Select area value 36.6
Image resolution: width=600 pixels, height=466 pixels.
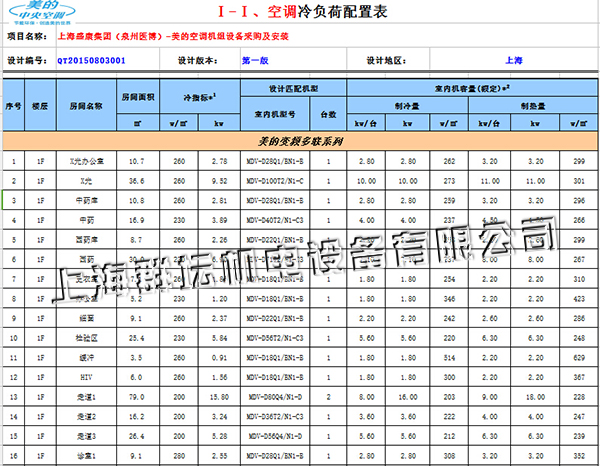pos(137,181)
